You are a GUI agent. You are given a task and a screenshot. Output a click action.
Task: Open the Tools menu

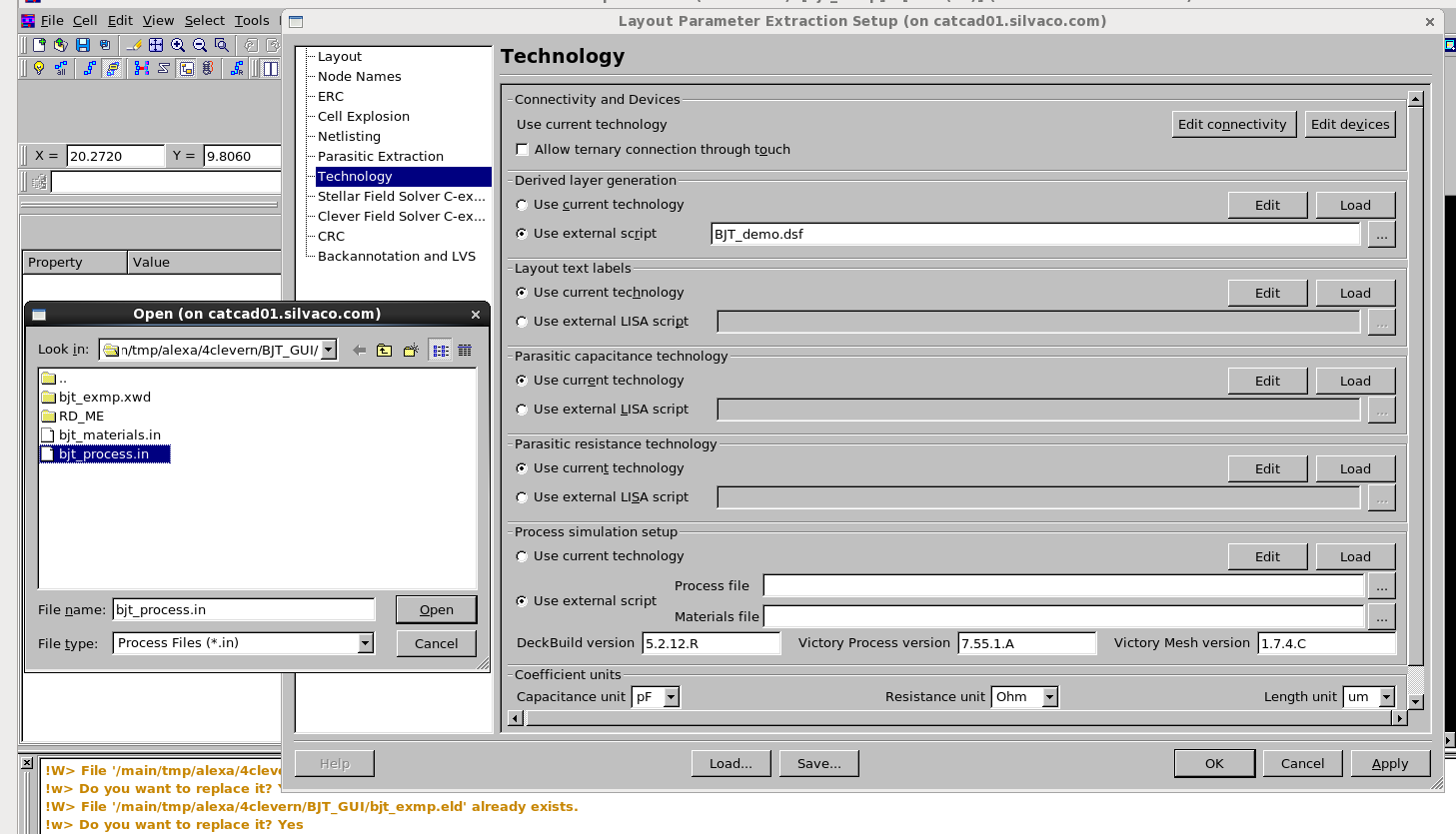click(x=252, y=20)
